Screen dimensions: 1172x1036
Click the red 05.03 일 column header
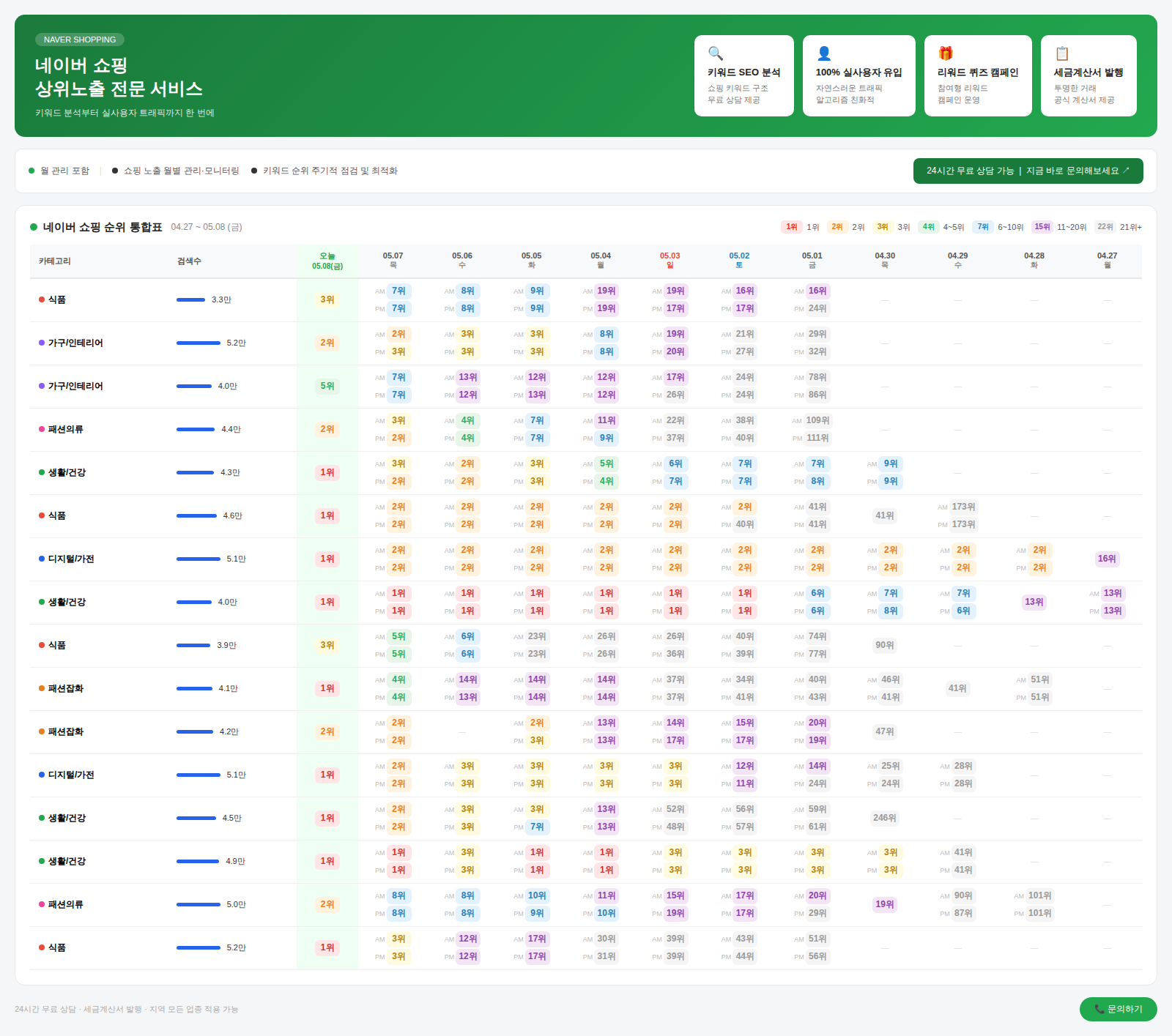670,261
